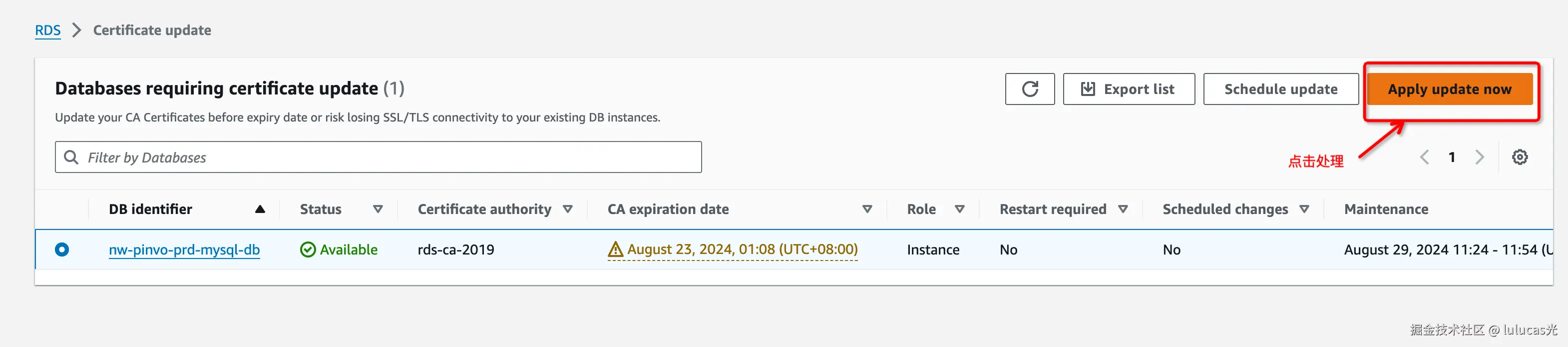The image size is (1568, 347).
Task: Focus the Filter by Databases search field
Action: (390, 157)
